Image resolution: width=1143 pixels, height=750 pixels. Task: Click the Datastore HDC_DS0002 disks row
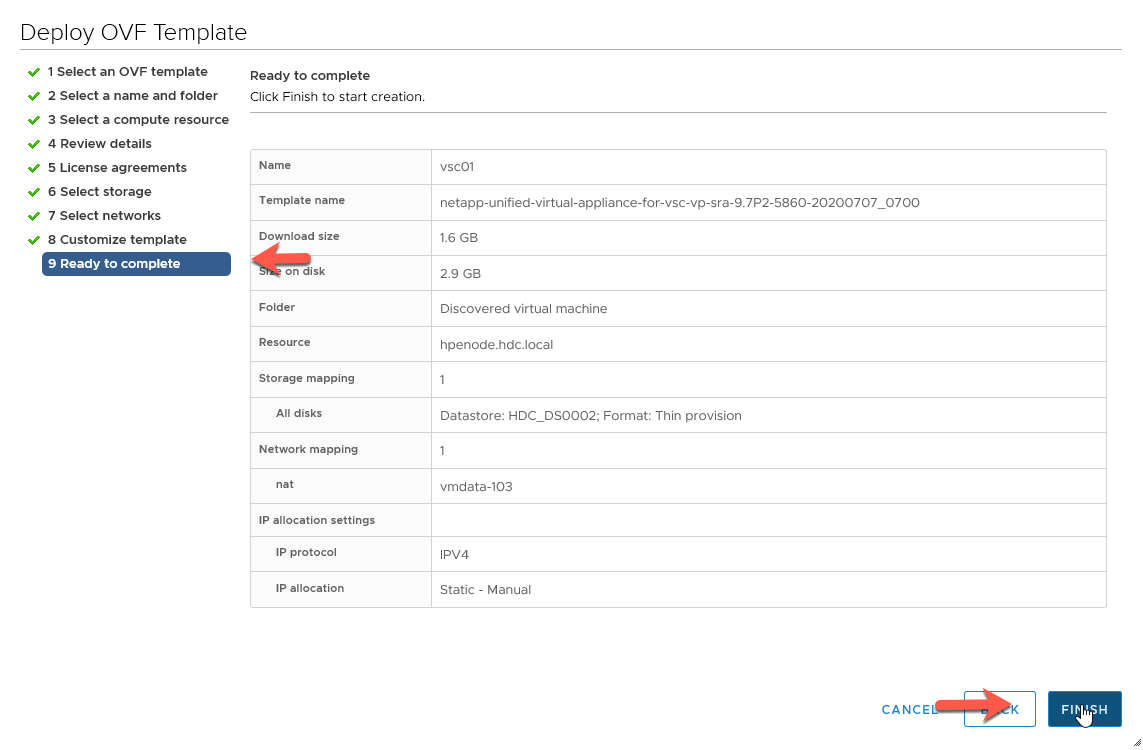(x=590, y=414)
